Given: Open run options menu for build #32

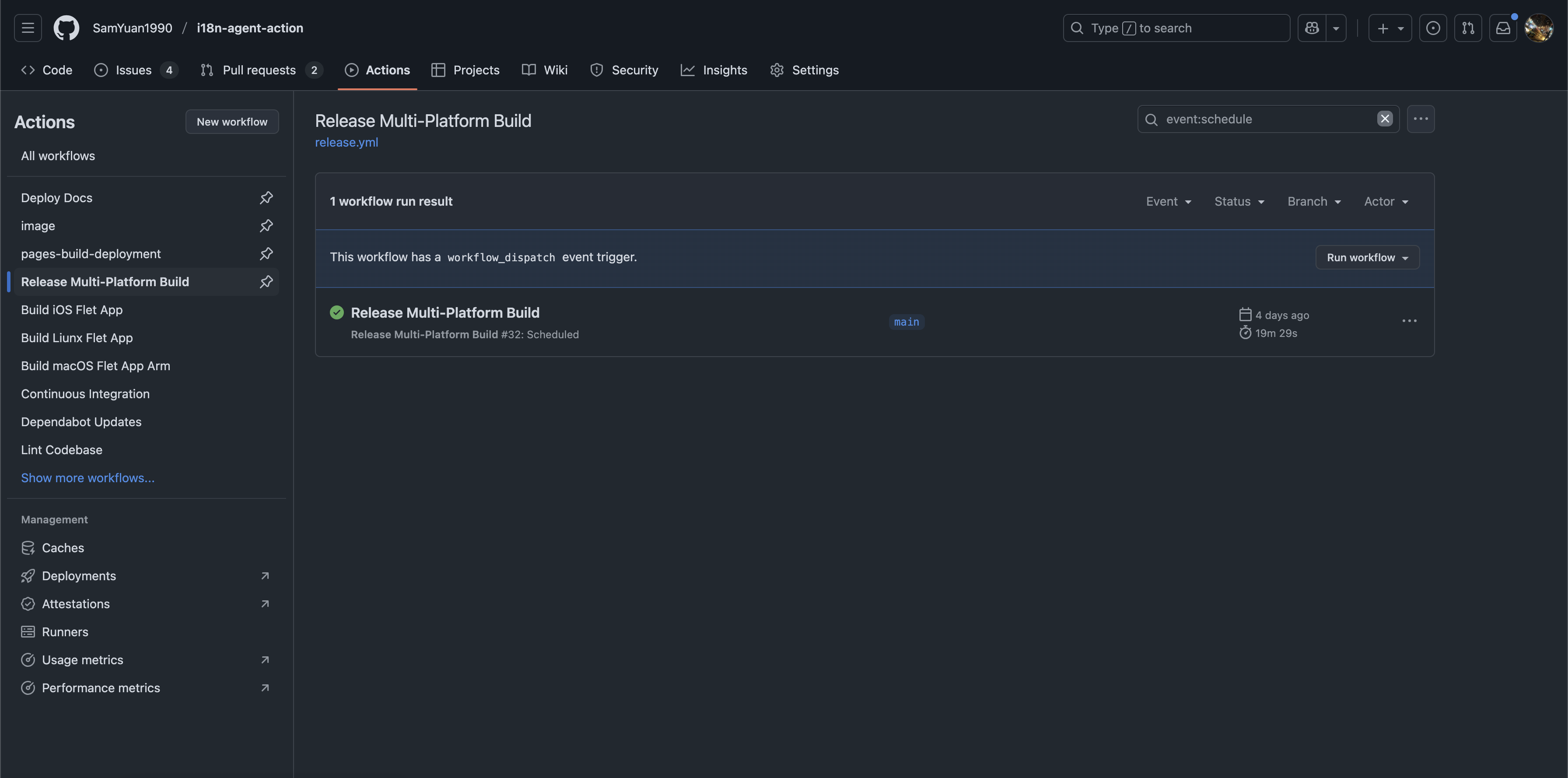Looking at the screenshot, I should (1409, 322).
